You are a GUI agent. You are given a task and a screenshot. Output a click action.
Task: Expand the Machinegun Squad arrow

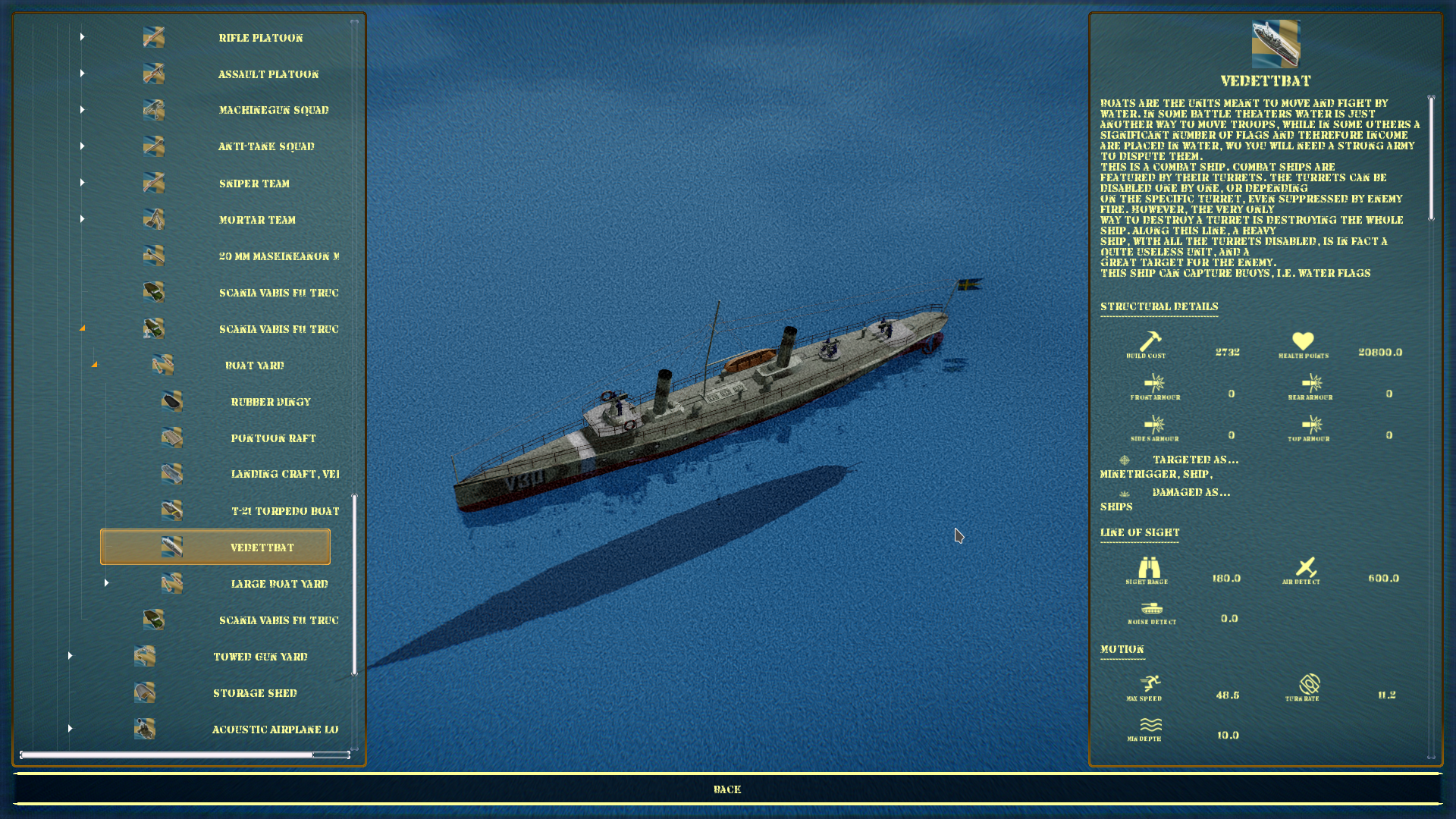(x=82, y=110)
